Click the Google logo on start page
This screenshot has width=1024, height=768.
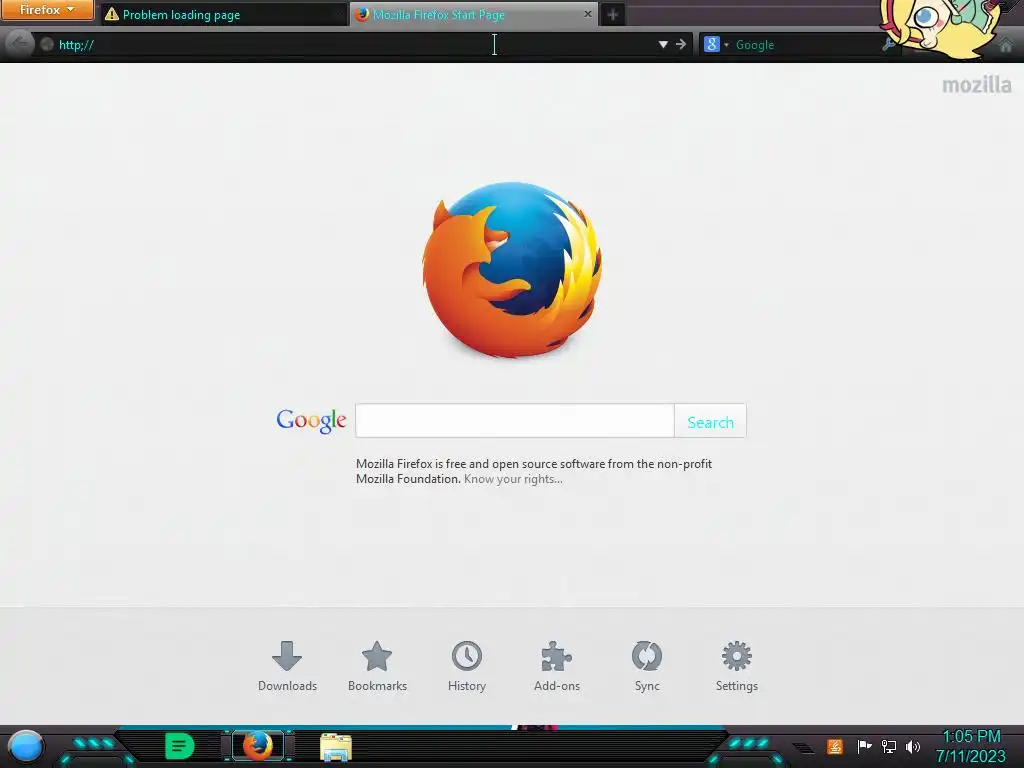pyautogui.click(x=311, y=421)
